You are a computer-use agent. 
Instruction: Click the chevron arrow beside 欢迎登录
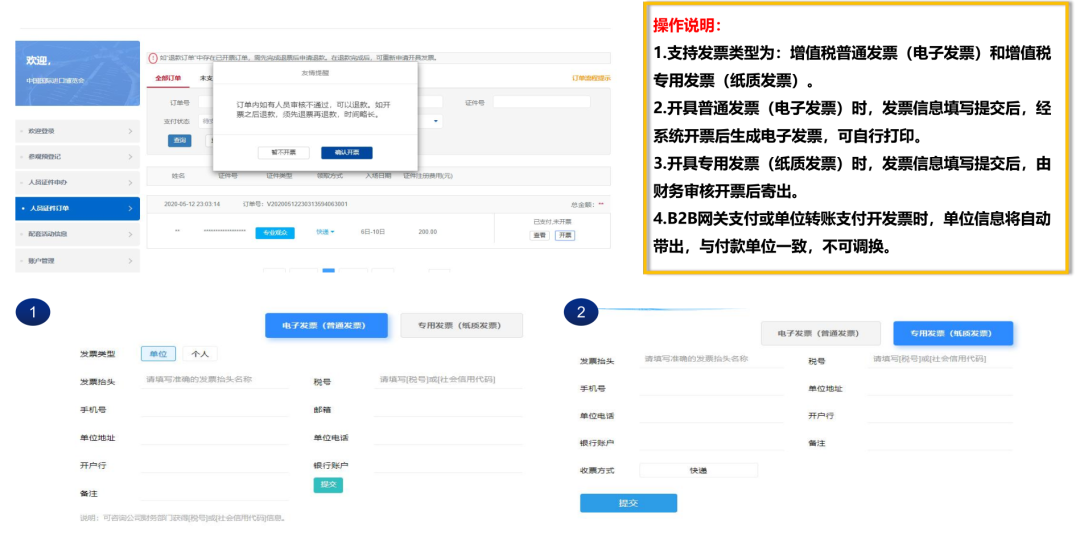[x=130, y=131]
